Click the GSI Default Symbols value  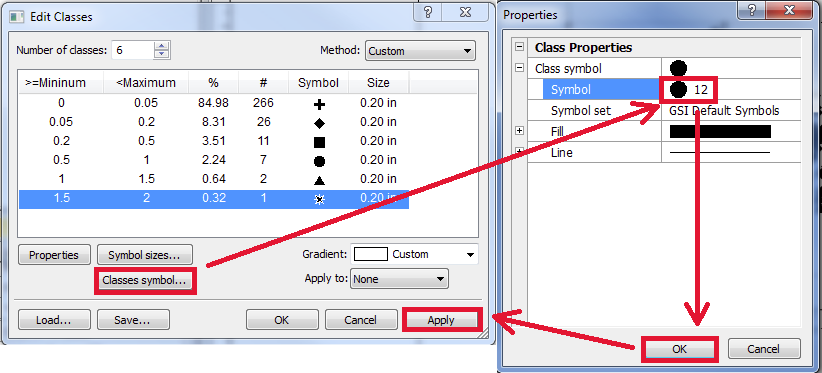coord(724,111)
